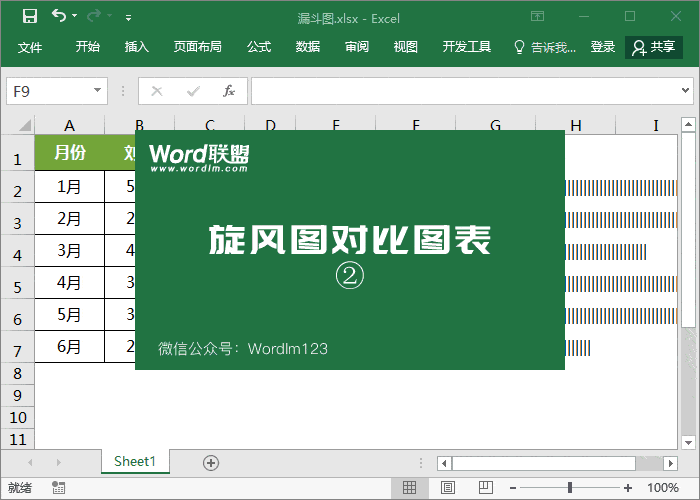
Task: Click the cell containing 5月
Action: (x=69, y=315)
